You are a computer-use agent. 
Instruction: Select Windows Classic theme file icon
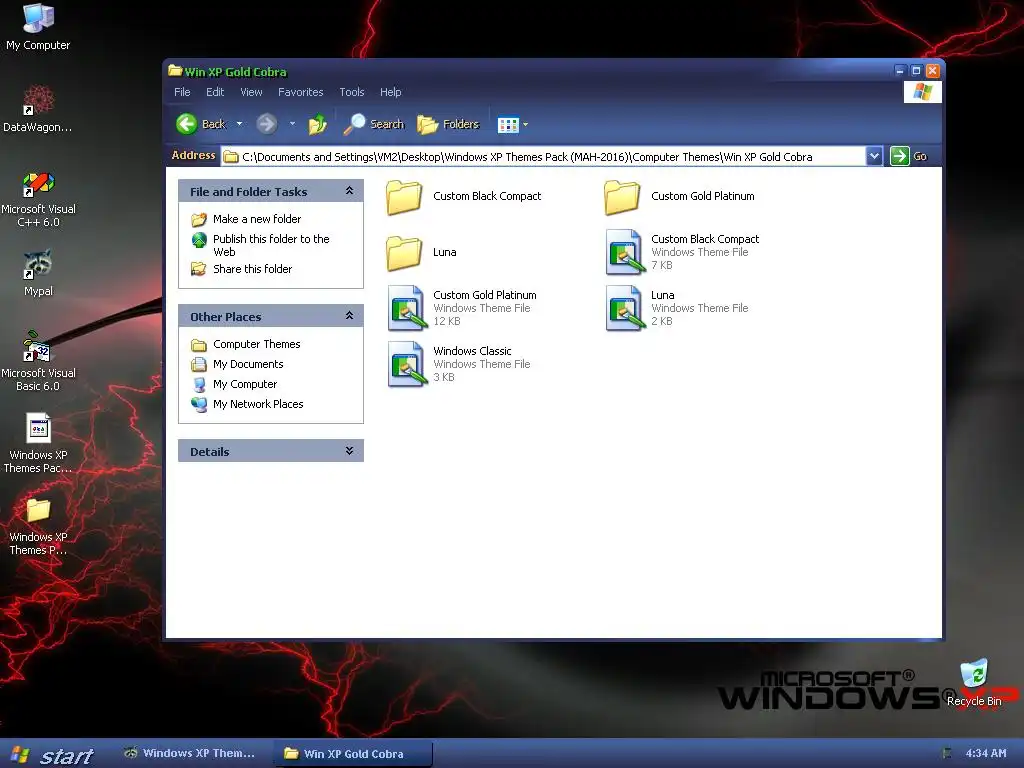pyautogui.click(x=406, y=364)
